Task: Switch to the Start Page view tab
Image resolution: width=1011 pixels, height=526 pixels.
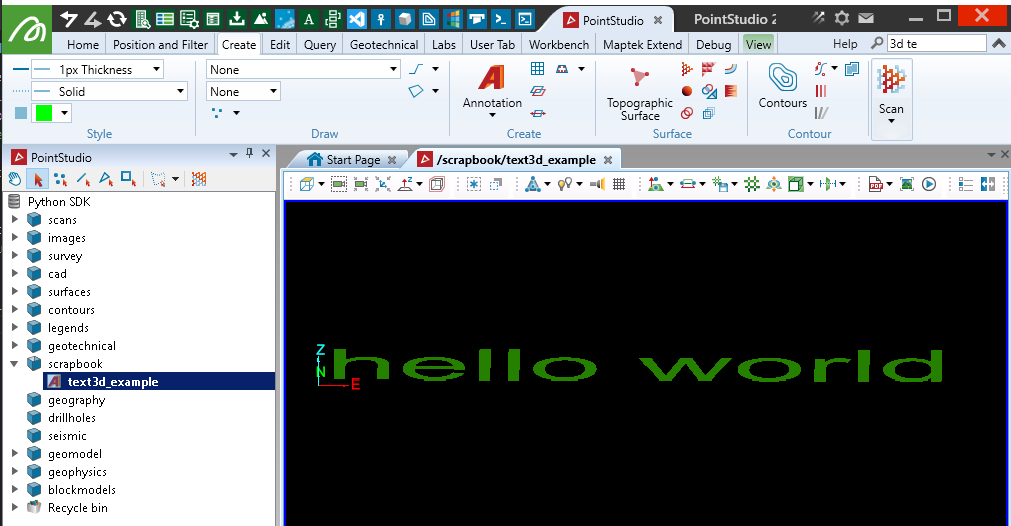Action: (352, 159)
